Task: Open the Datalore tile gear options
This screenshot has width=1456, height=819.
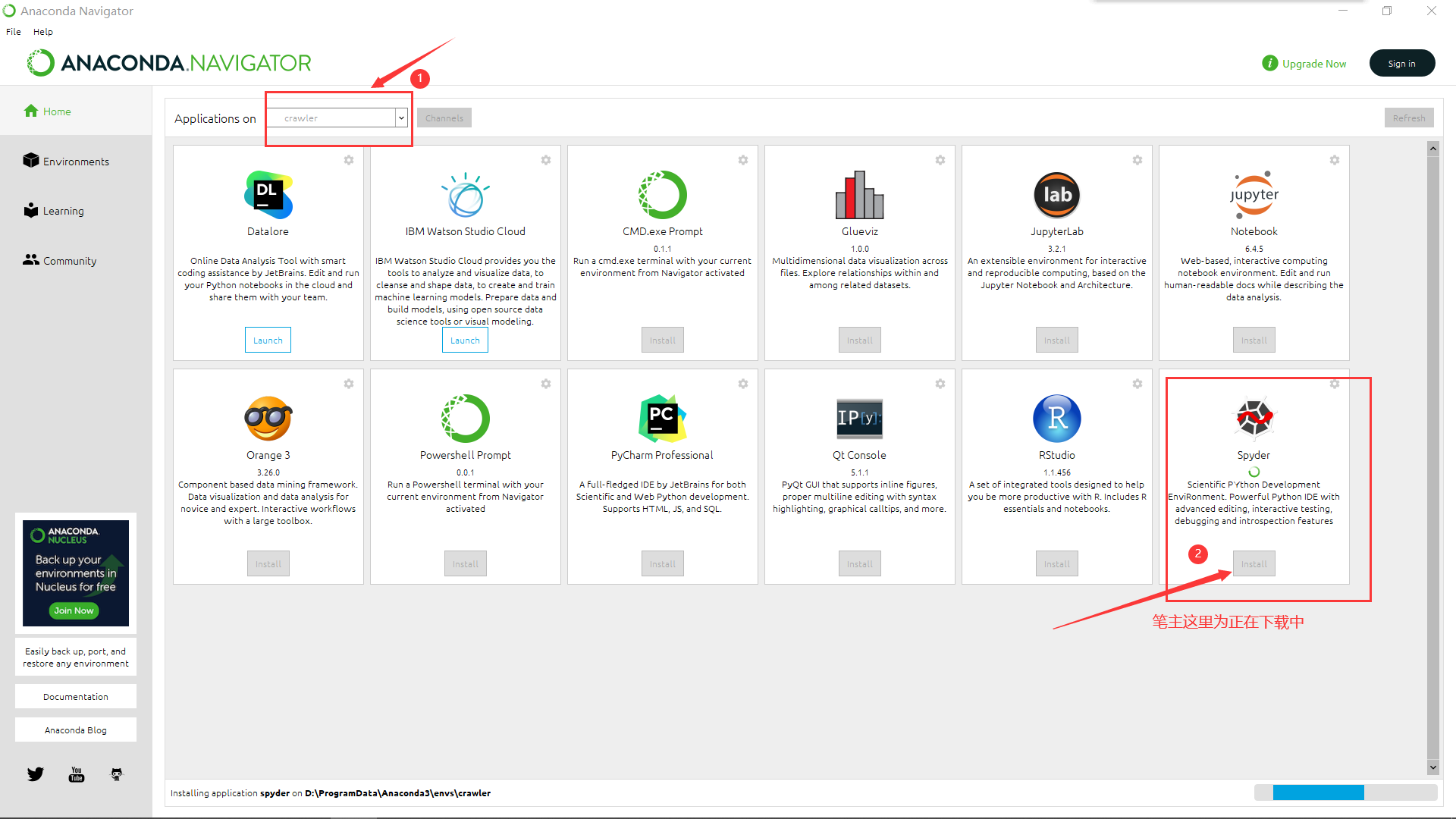Action: 349,160
